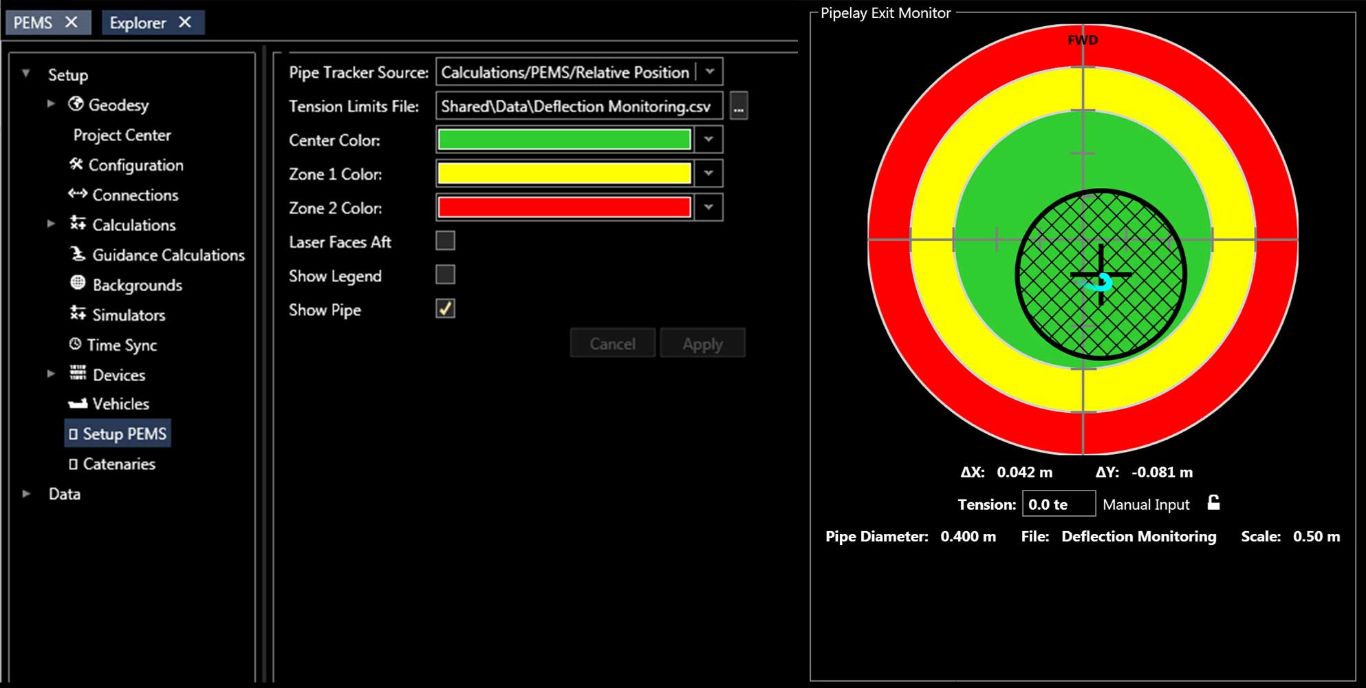The width and height of the screenshot is (1366, 688).
Task: Uncheck the Show Pipe checkbox
Action: [446, 309]
